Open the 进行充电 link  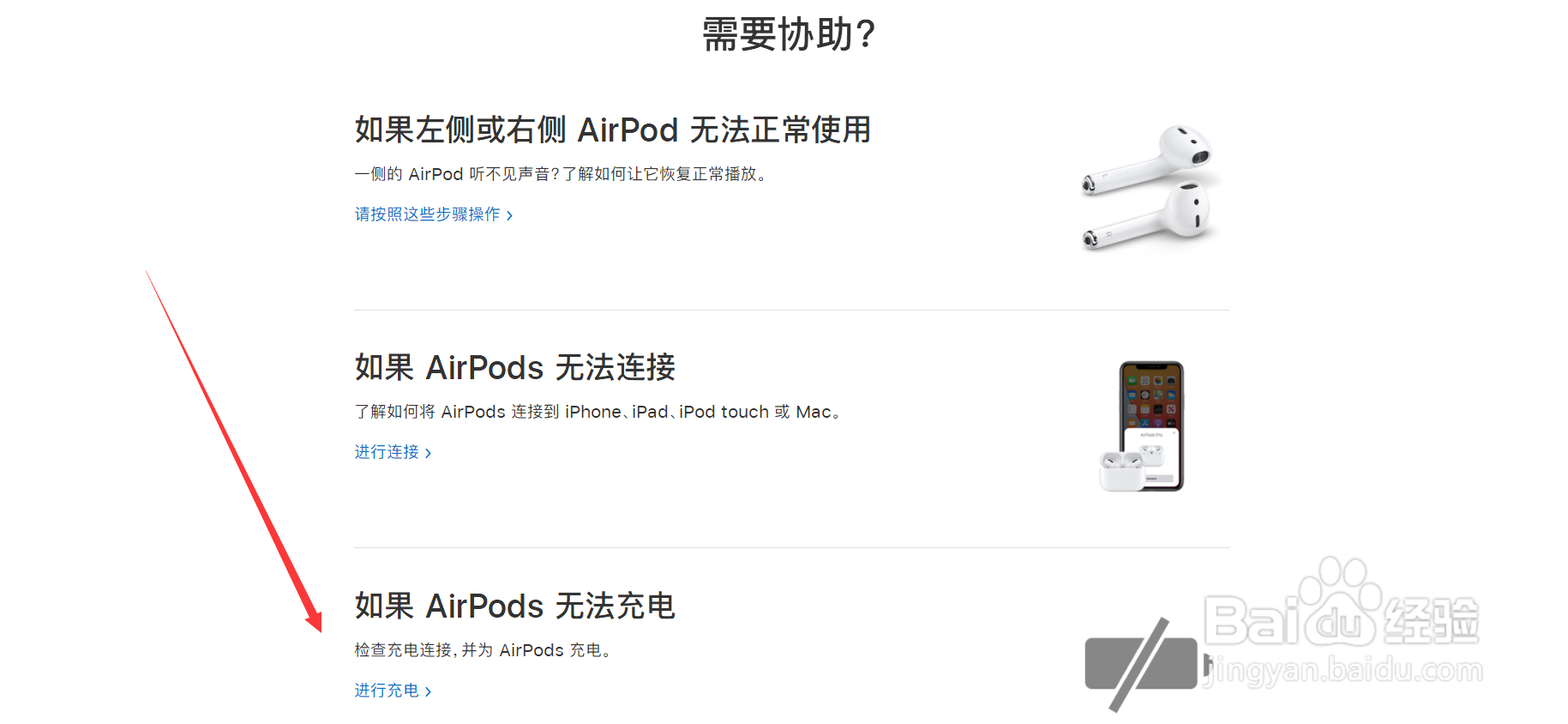[x=387, y=691]
